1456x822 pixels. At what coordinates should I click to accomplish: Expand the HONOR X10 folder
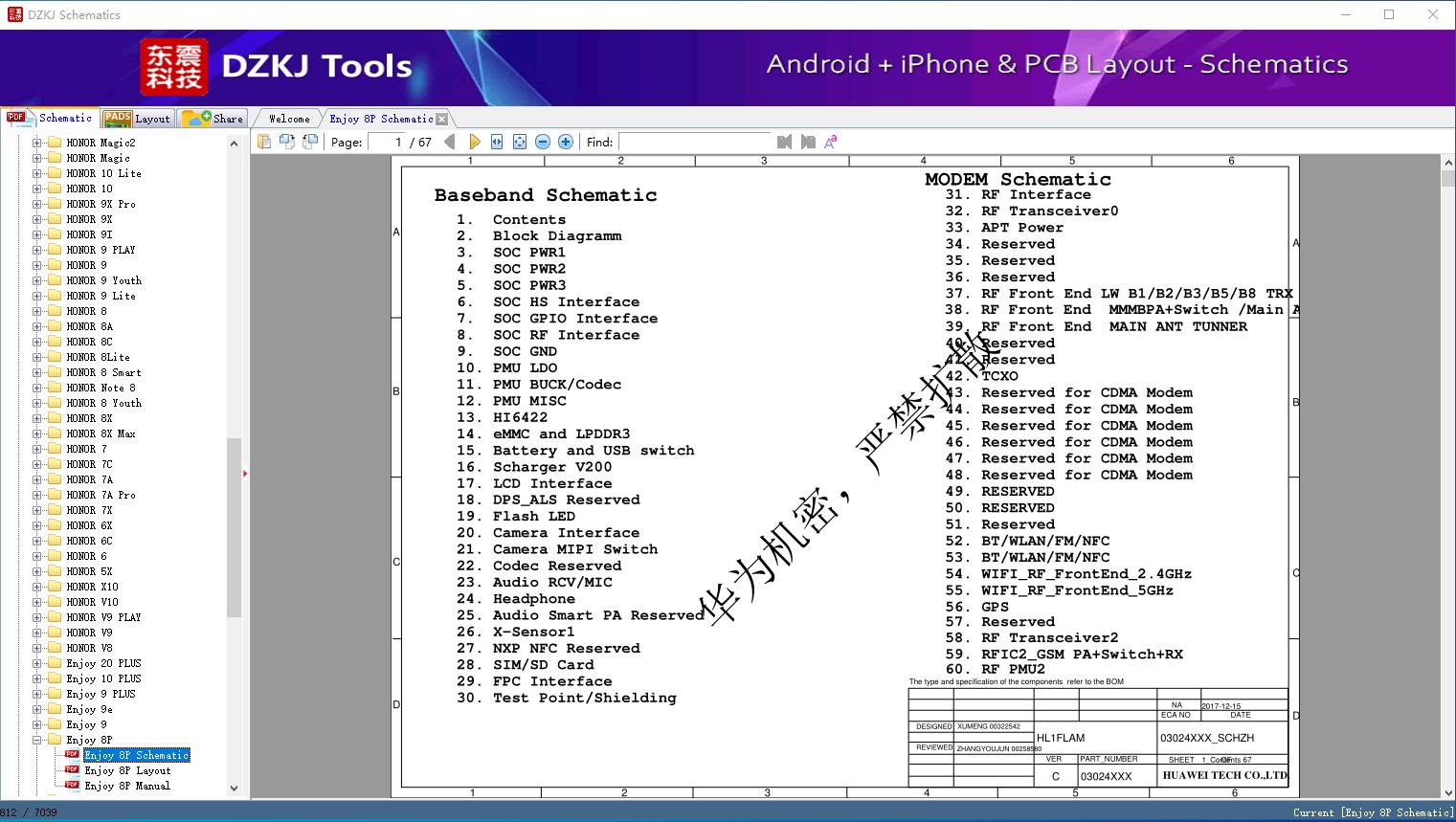pos(36,587)
